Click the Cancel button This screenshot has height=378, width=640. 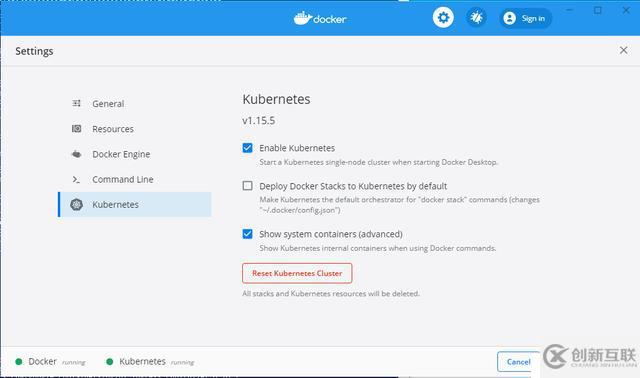tap(518, 362)
